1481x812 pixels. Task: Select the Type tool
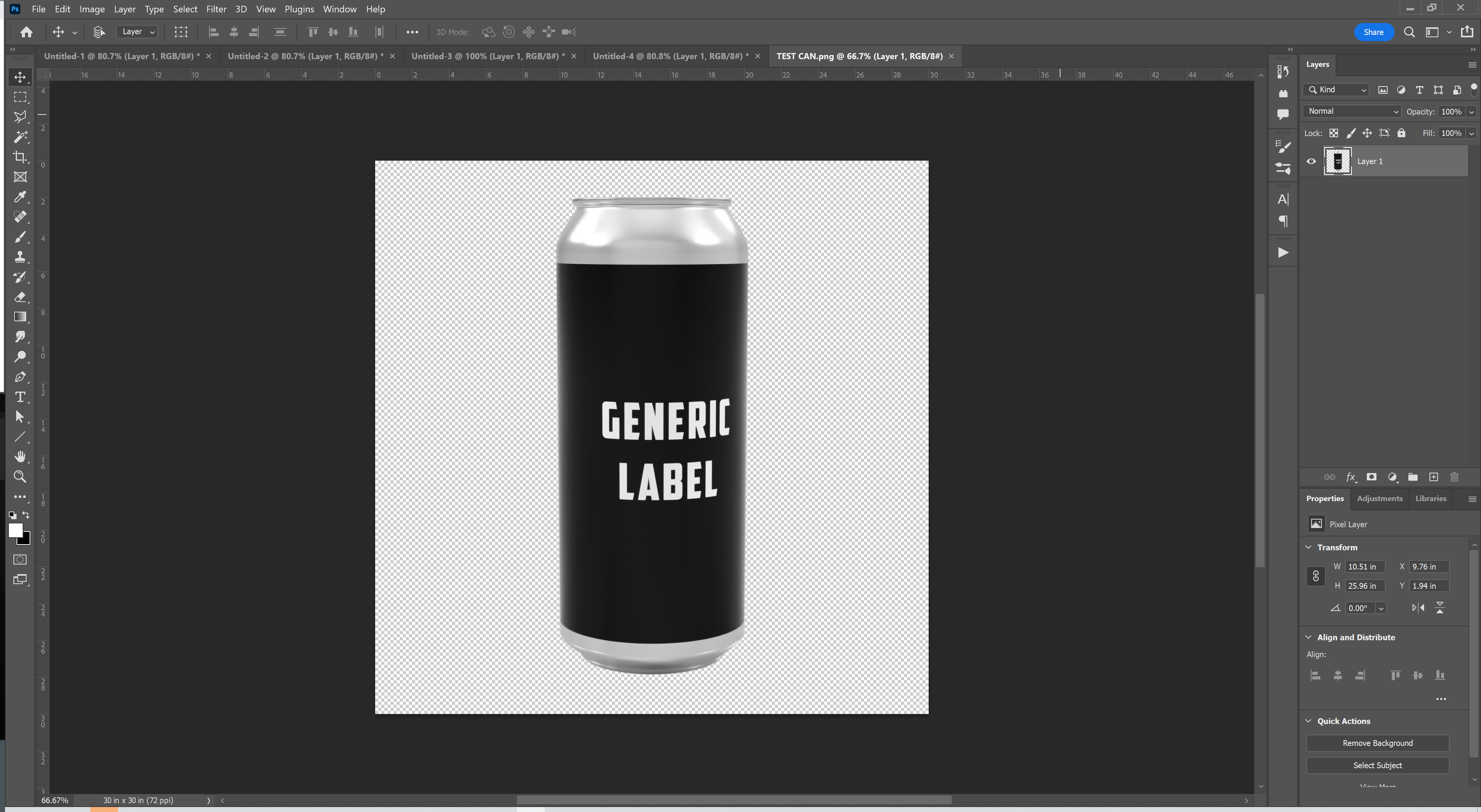pyautogui.click(x=20, y=397)
